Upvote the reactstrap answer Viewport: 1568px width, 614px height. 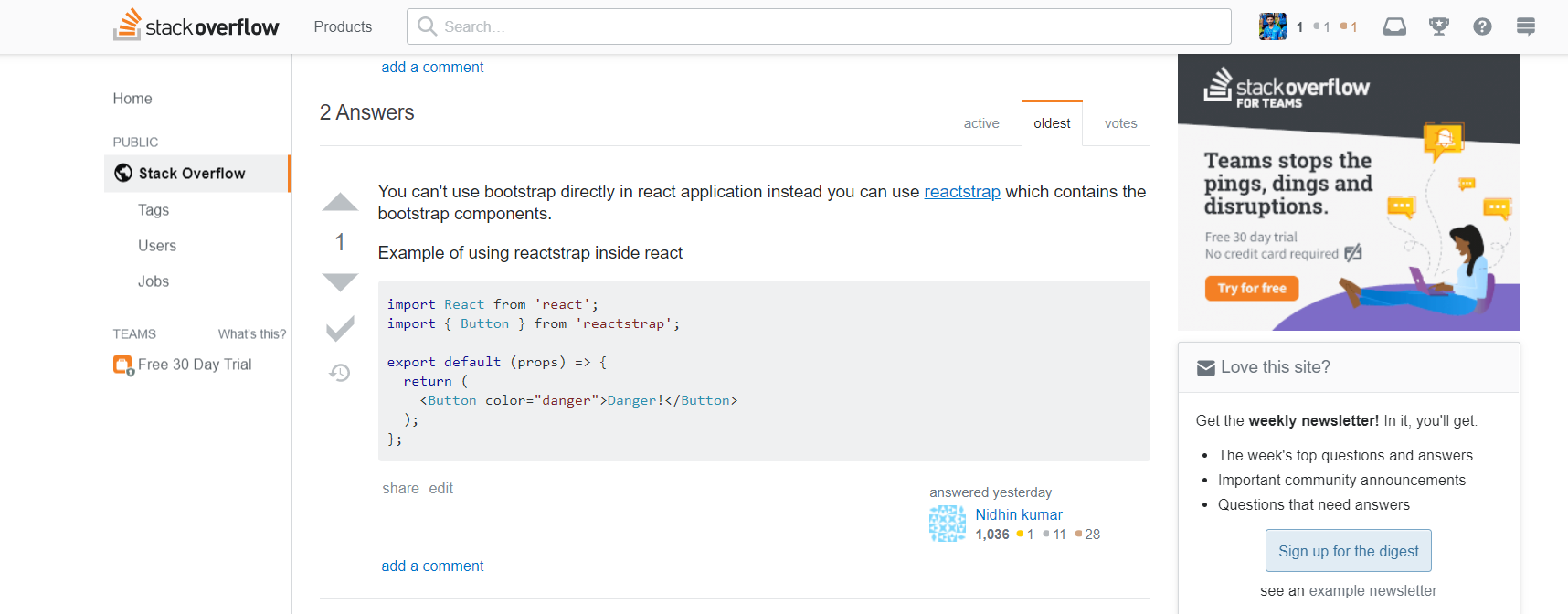point(340,202)
